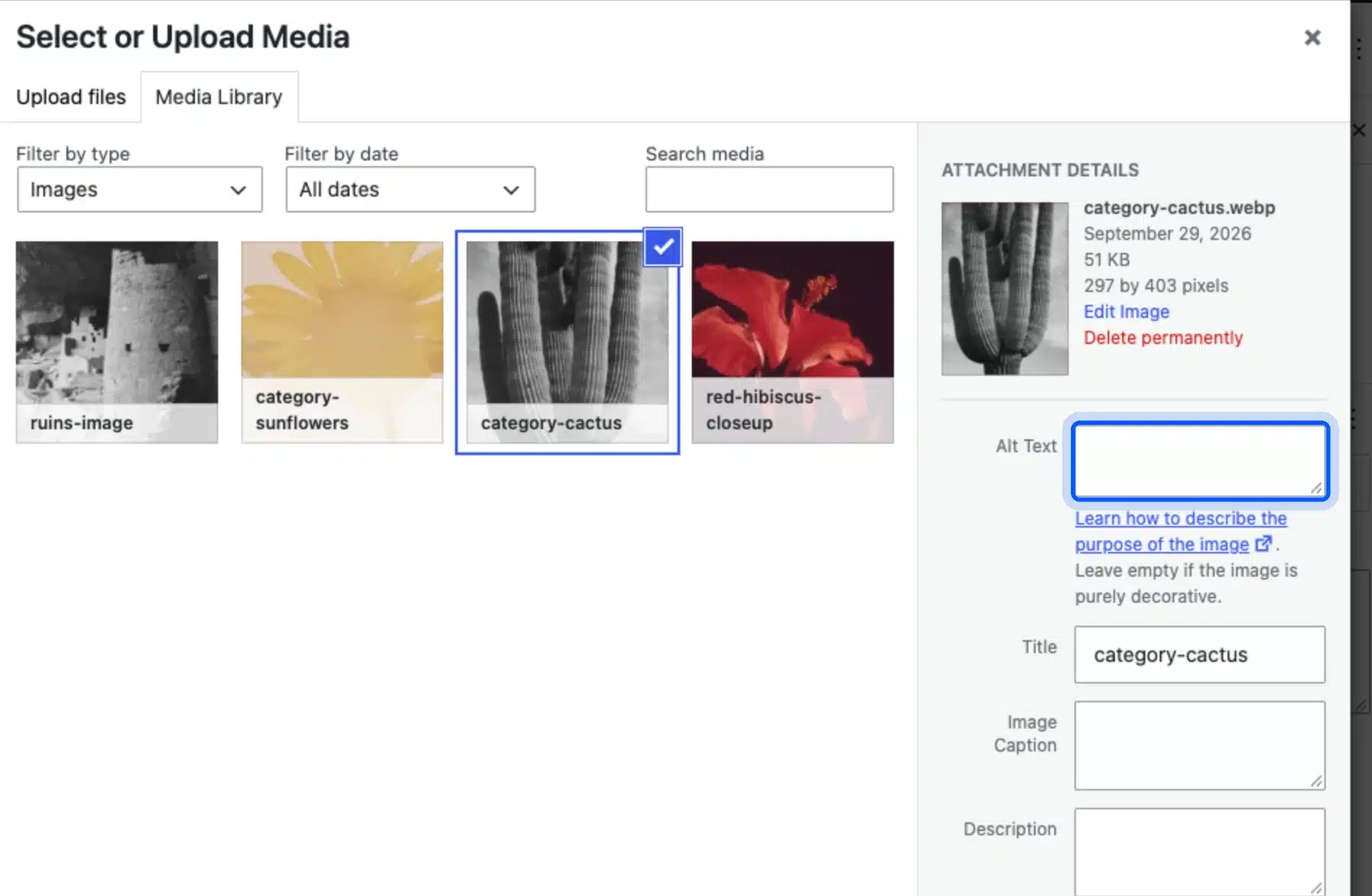
Task: Click the 'September 29, 2026' date text
Action: point(1167,233)
